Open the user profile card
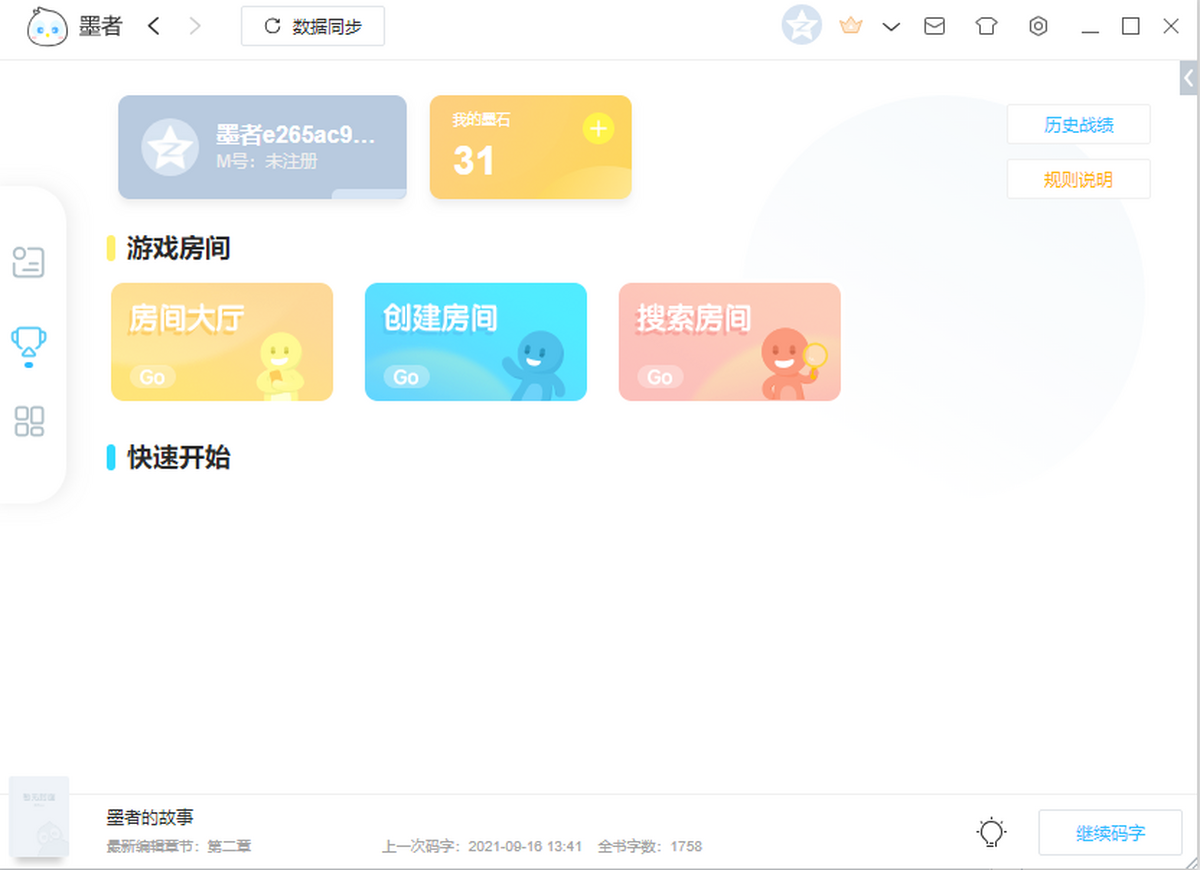Viewport: 1200px width, 870px height. coord(262,147)
